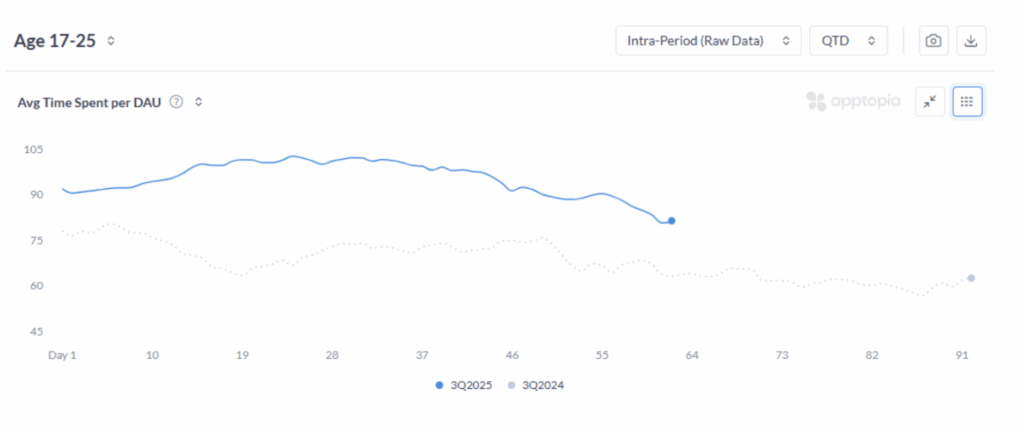Click the Apptopia logo watermark
Screen dimensions: 1024x430
[x=853, y=101]
